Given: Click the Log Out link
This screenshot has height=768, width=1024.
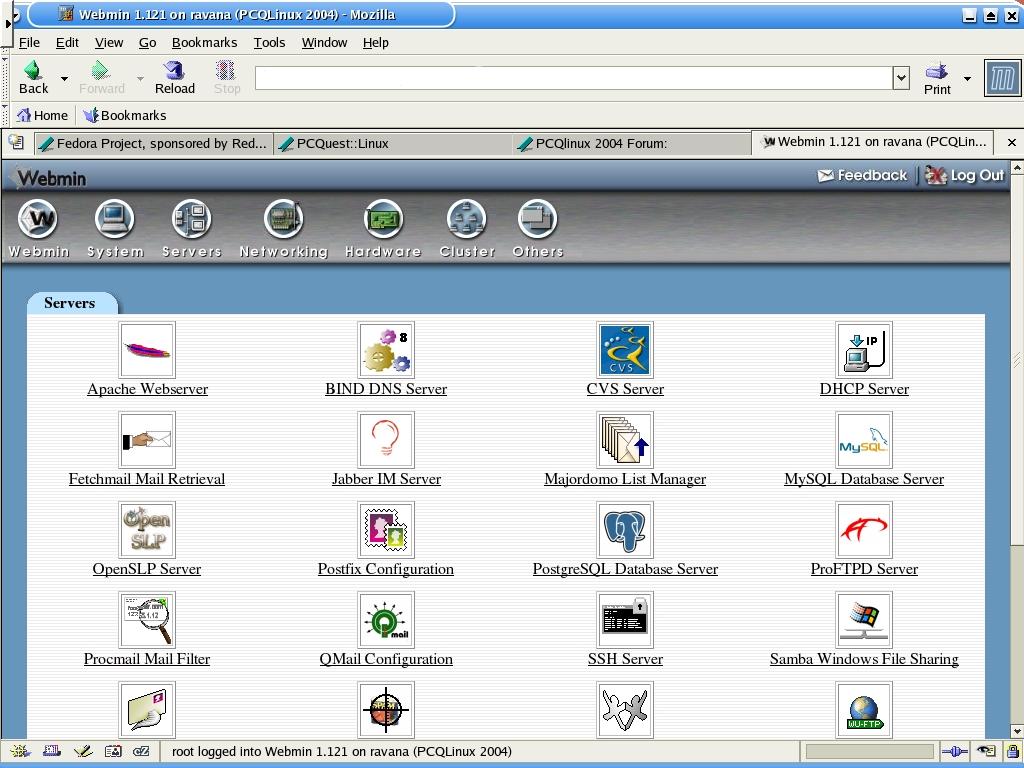Looking at the screenshot, I should tap(965, 176).
